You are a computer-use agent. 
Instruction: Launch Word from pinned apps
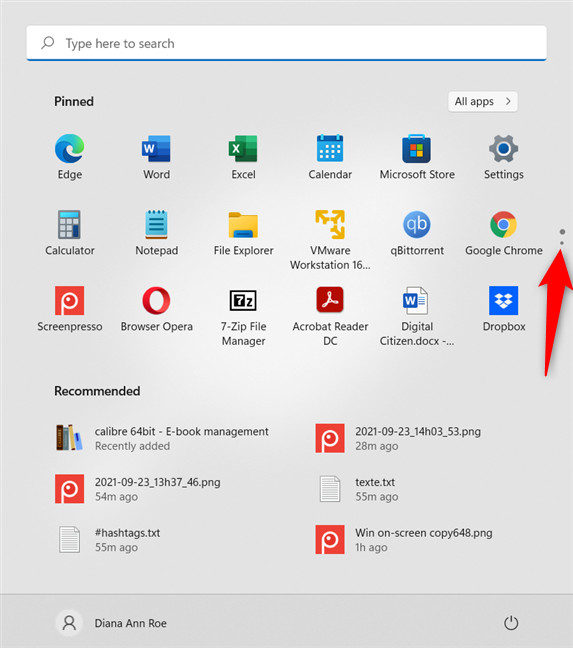[156, 157]
